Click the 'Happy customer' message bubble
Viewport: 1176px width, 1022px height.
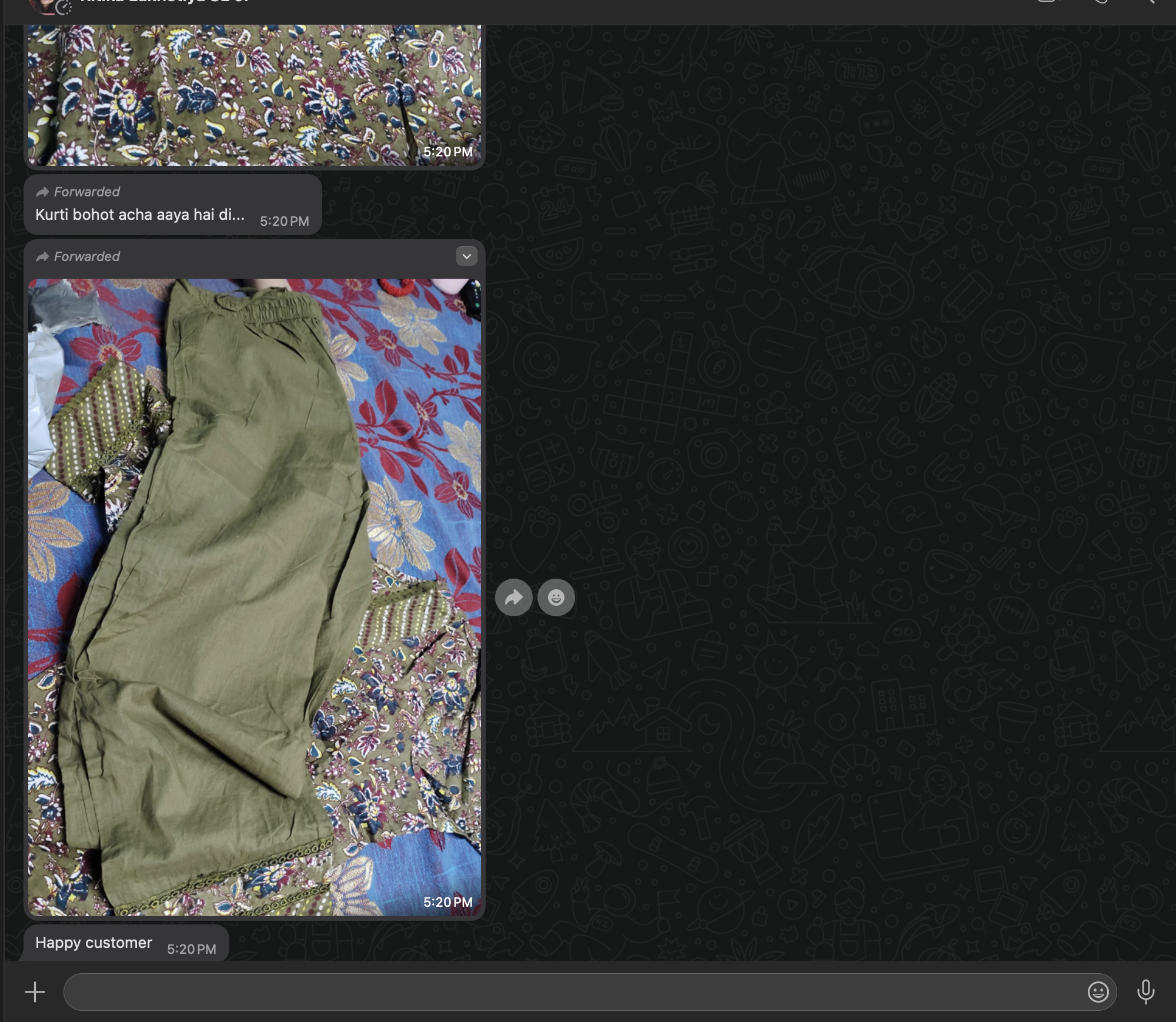coord(94,943)
